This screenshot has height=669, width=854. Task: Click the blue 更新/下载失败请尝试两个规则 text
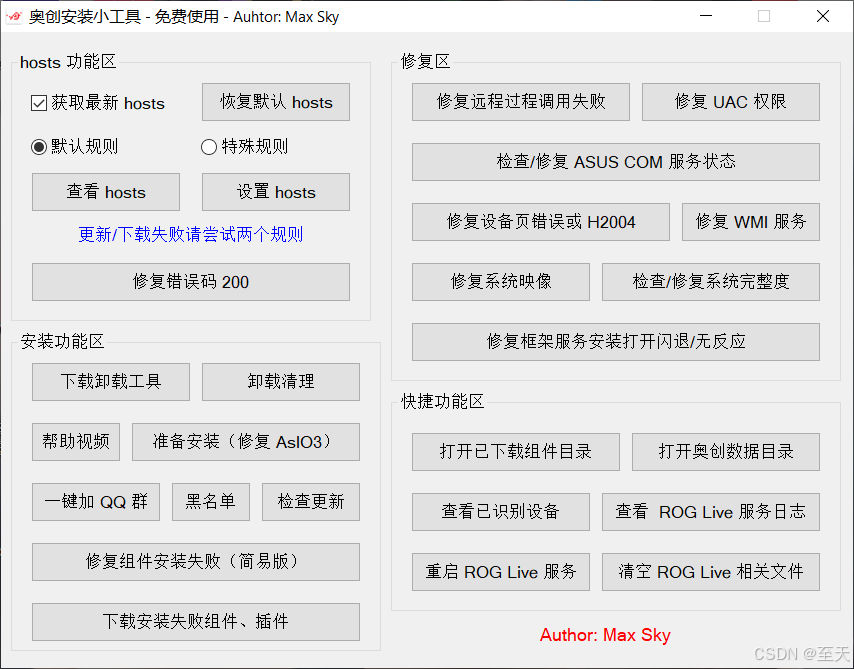click(x=191, y=235)
